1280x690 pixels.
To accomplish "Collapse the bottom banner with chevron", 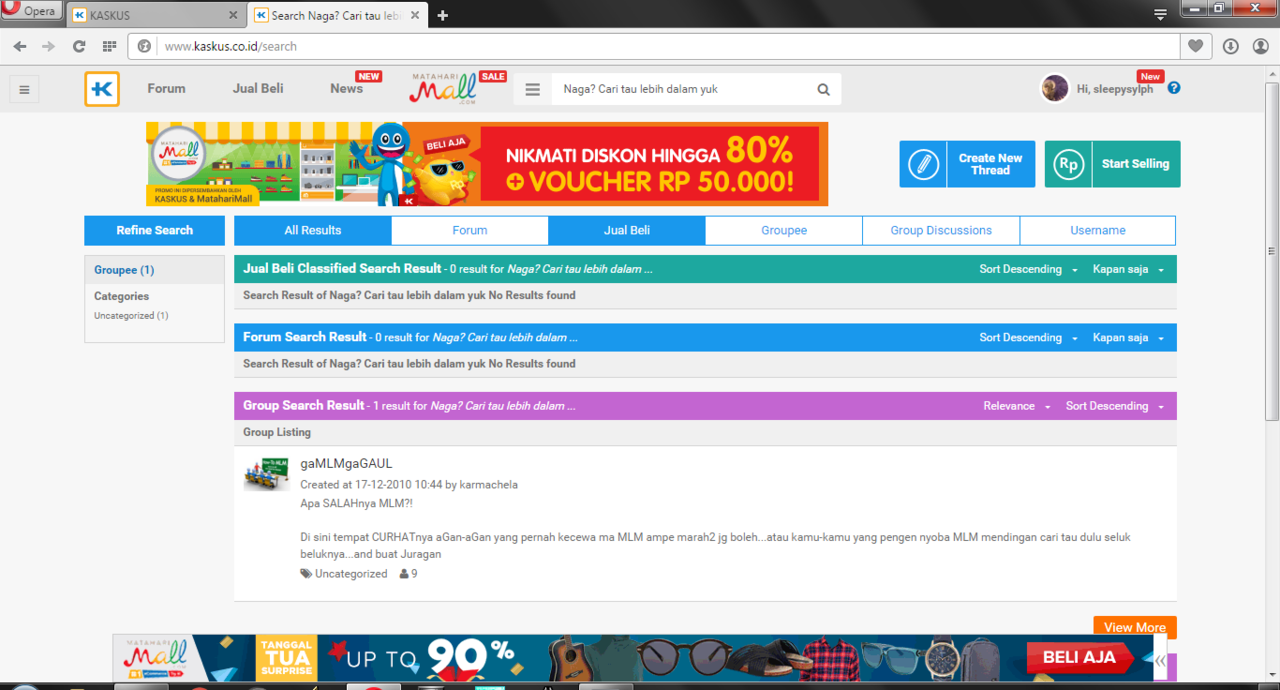I will 1160,660.
